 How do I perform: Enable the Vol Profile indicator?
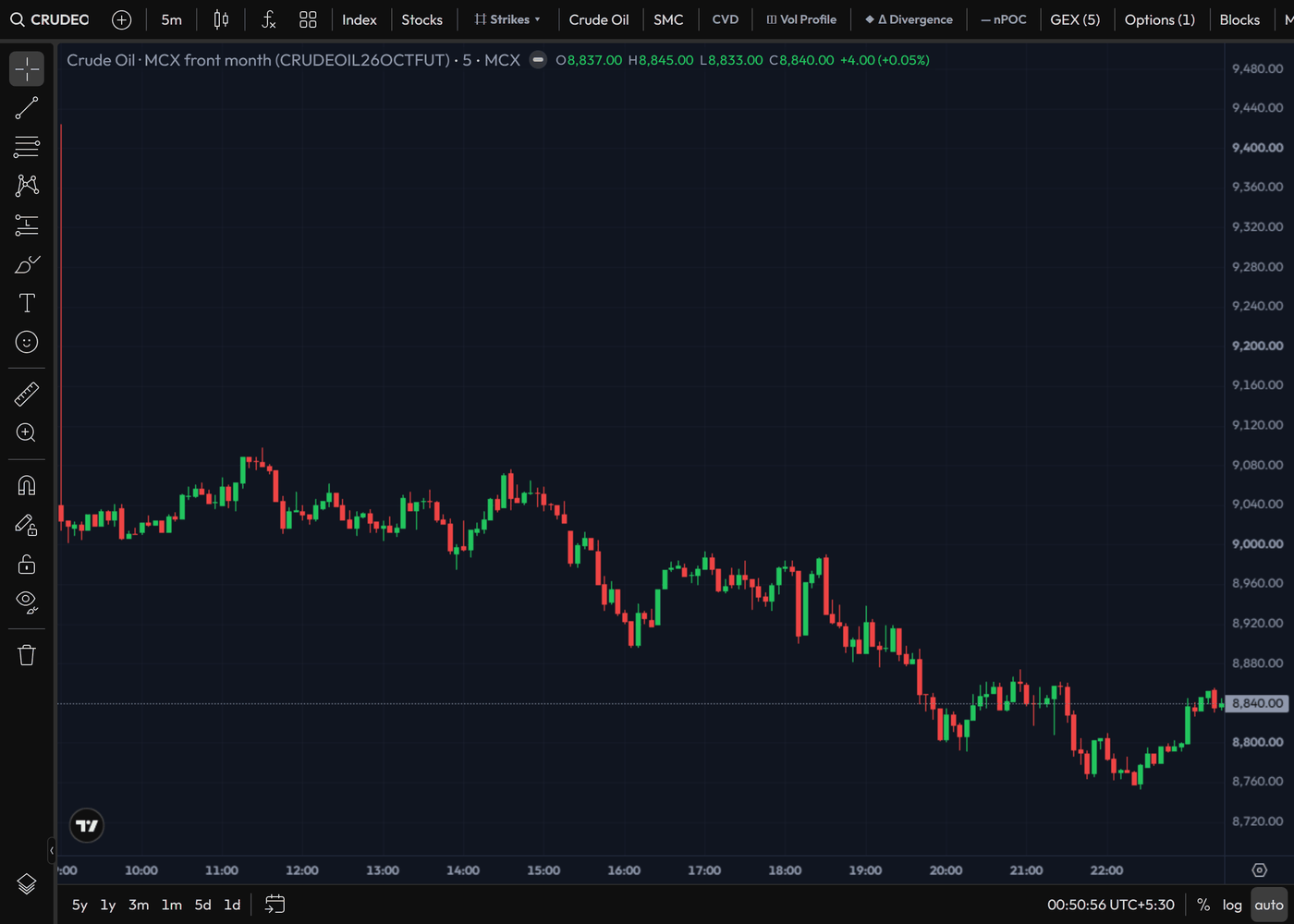pyautogui.click(x=801, y=19)
